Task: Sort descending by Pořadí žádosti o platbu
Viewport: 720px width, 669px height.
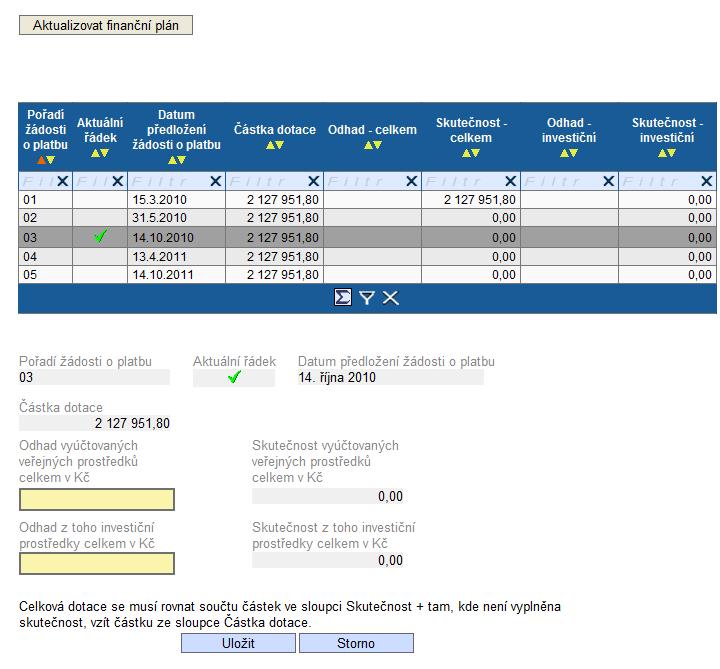Action: coord(51,160)
